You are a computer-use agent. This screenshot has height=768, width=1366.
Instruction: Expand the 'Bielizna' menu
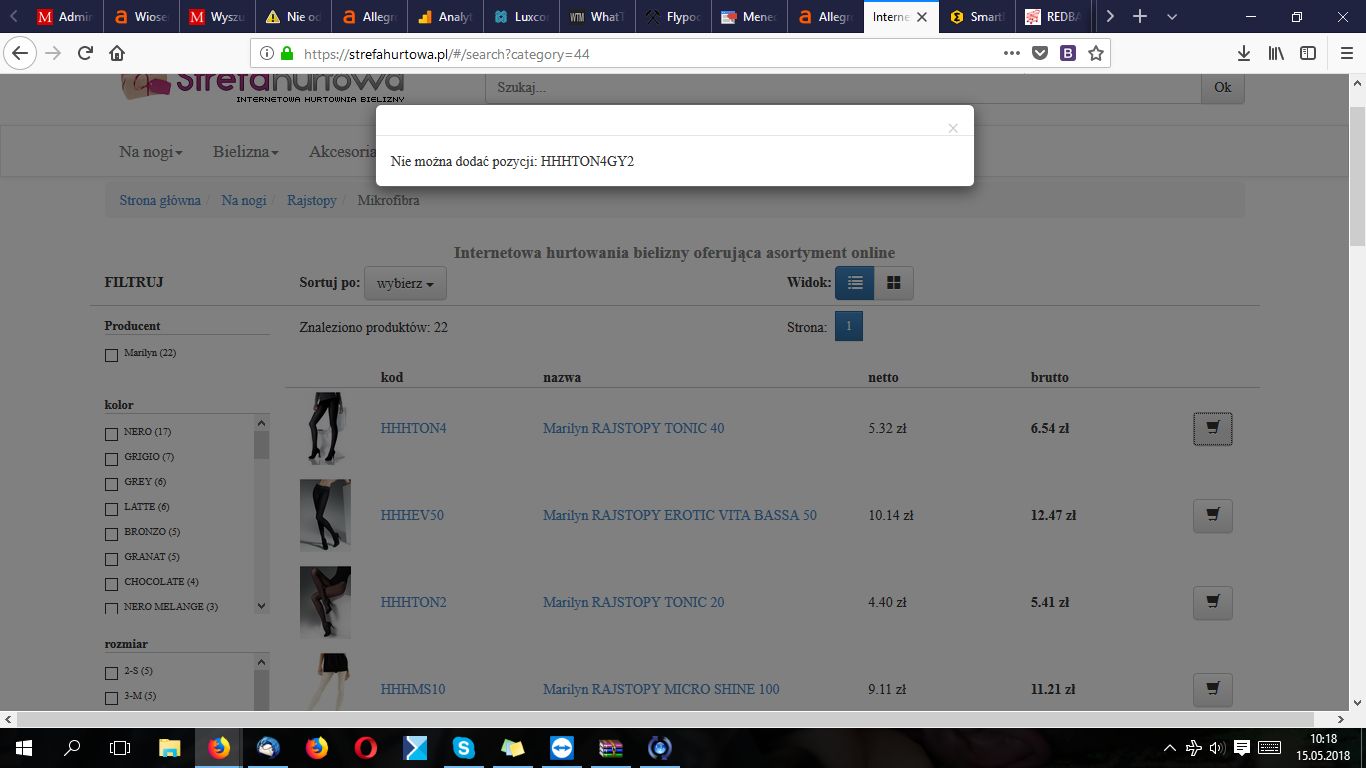point(245,152)
